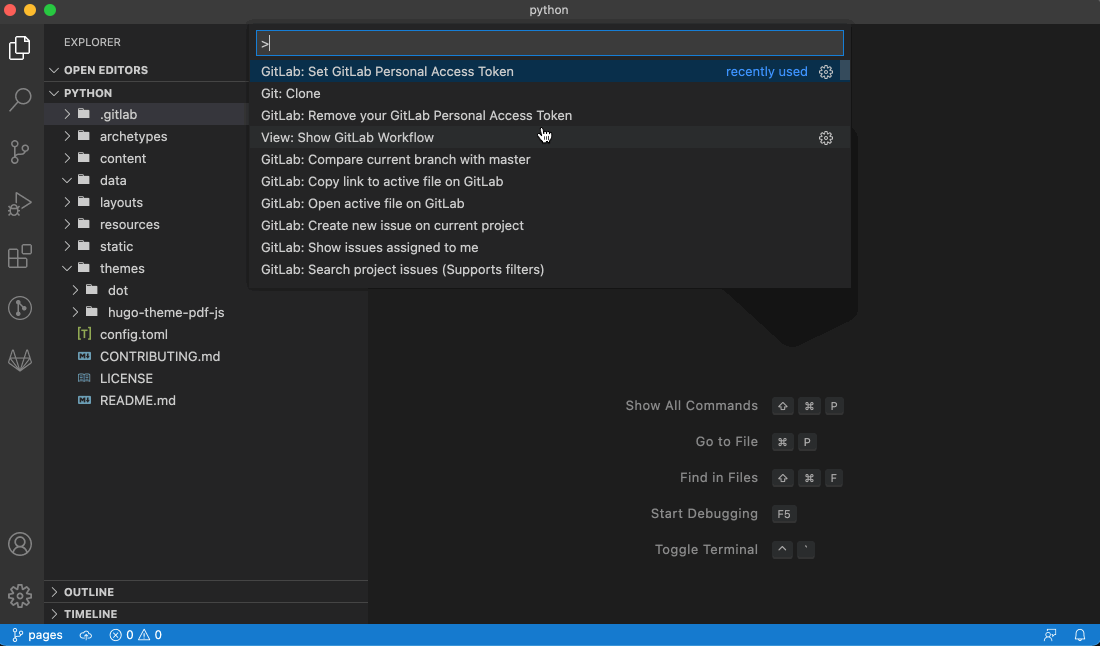Click the recently used label
This screenshot has height=646, width=1100.
tap(767, 72)
